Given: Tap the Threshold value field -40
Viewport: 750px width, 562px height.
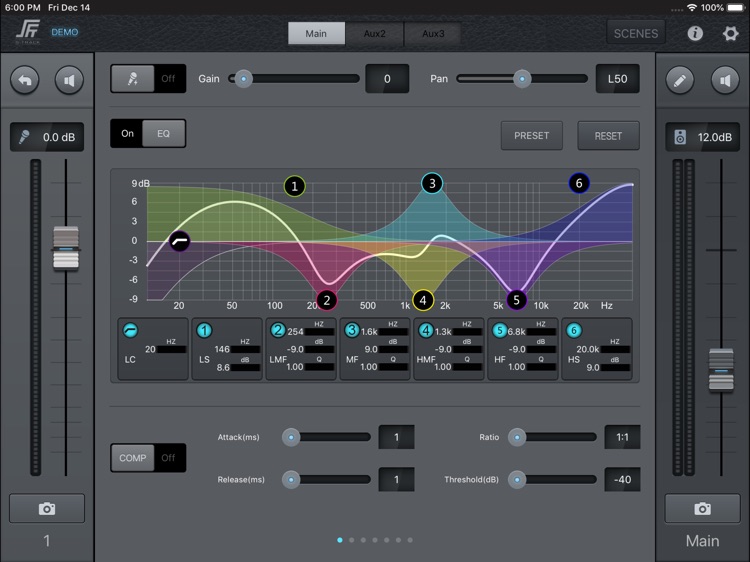Looking at the screenshot, I should [x=622, y=479].
